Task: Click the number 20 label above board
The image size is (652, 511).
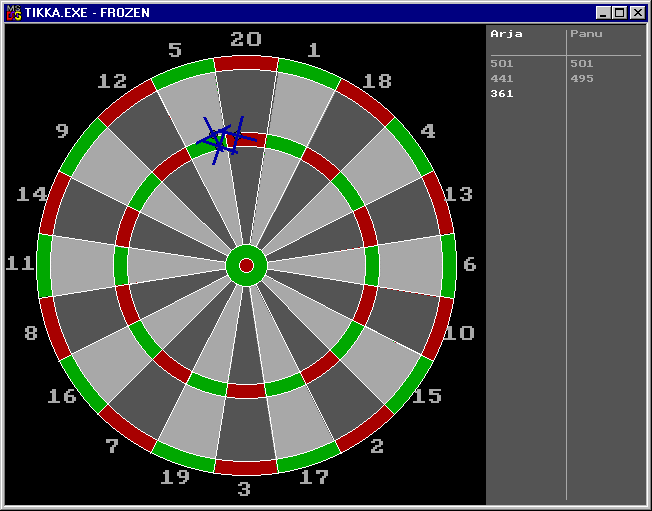Action: [x=246, y=39]
